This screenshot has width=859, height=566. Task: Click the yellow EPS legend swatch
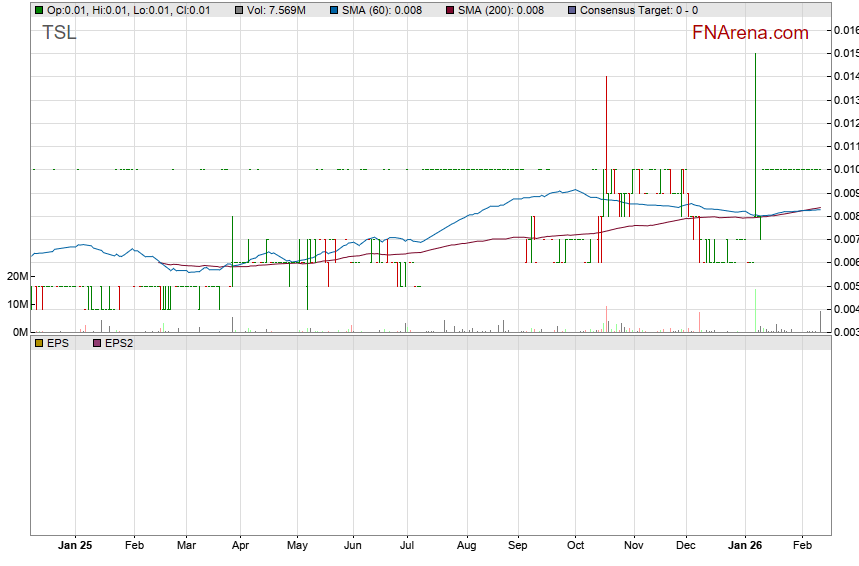(38, 343)
